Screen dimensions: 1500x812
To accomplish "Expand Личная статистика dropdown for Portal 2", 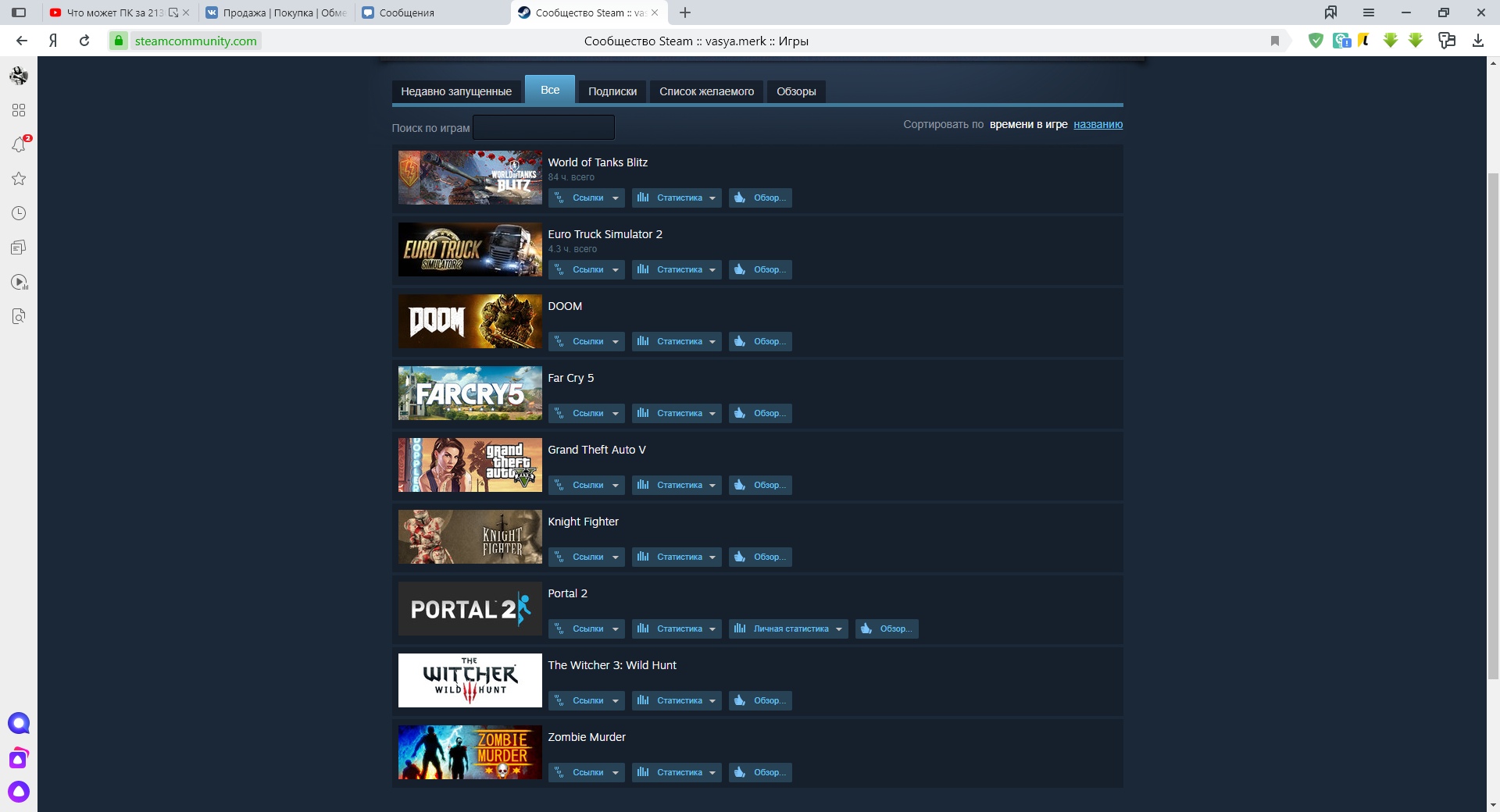I will tap(788, 629).
